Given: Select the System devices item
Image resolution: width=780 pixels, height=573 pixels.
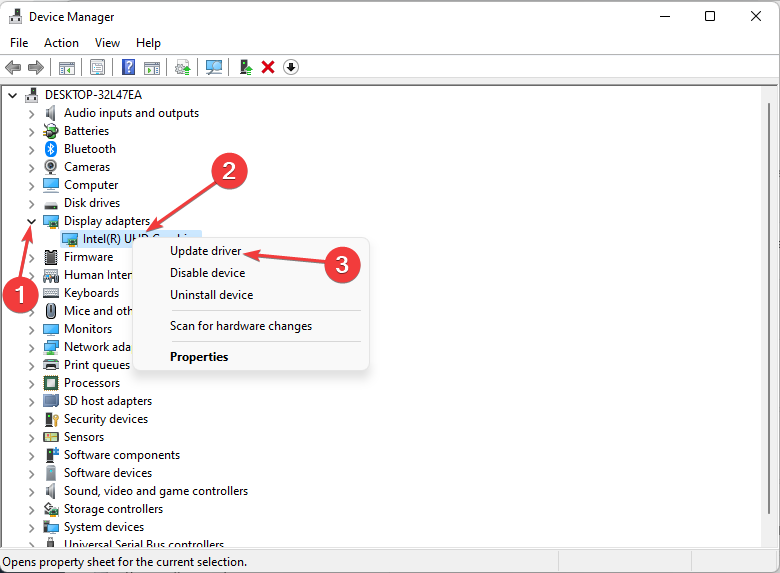Looking at the screenshot, I should (104, 527).
